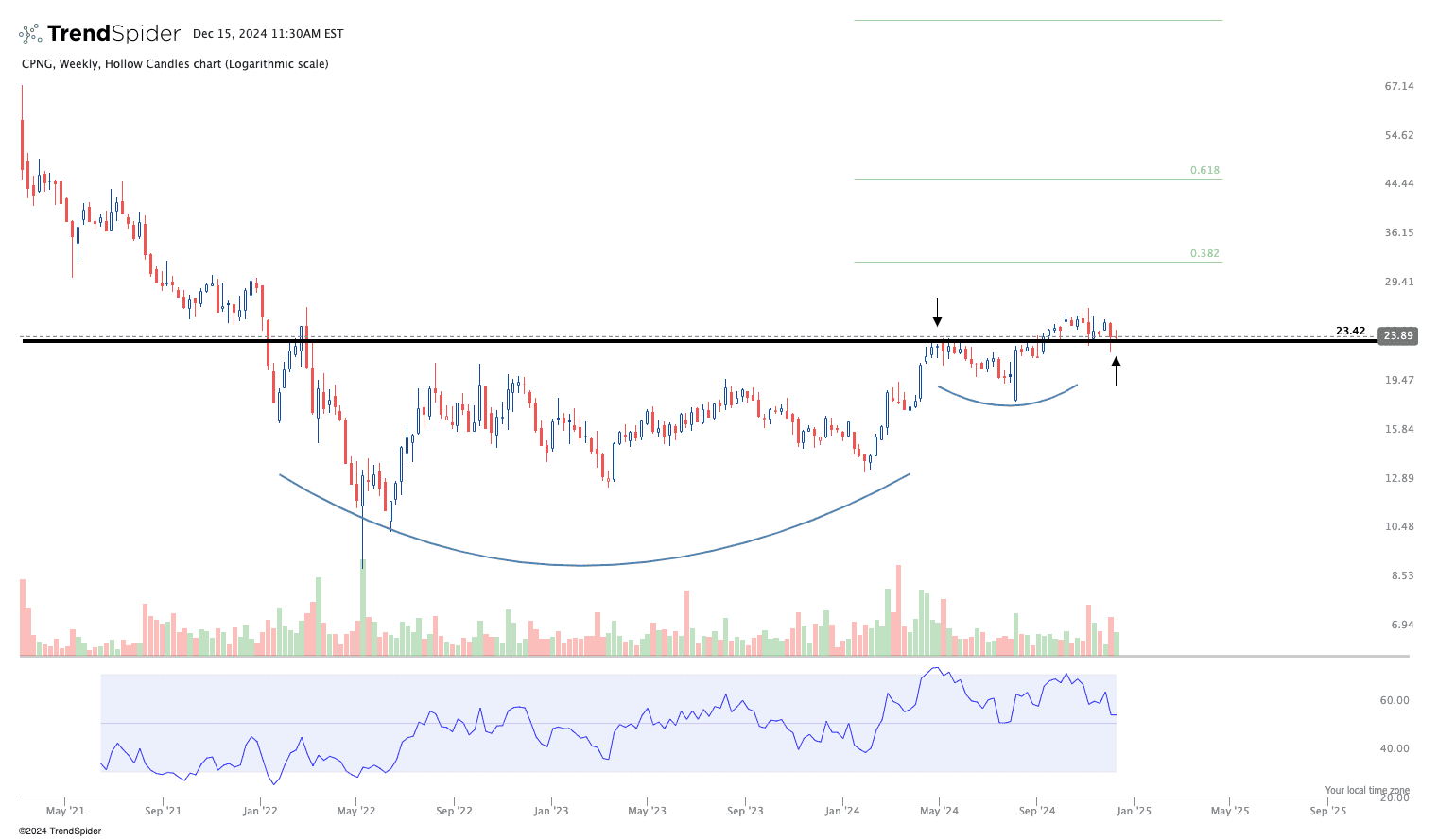The width and height of the screenshot is (1438, 840).
Task: Select the large blue rounded-bottom curve
Action: point(581,565)
